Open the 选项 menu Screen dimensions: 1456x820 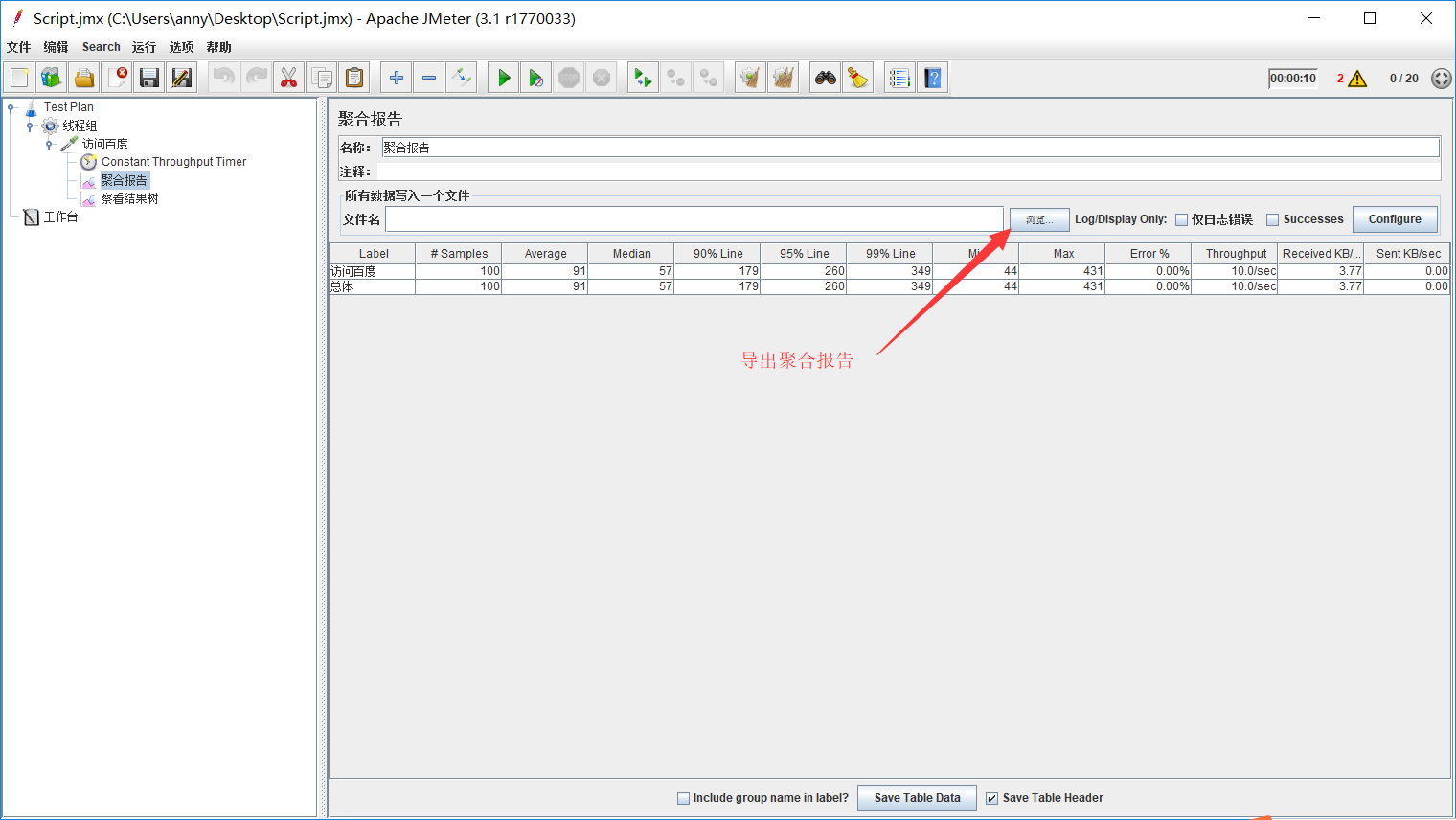[x=182, y=47]
